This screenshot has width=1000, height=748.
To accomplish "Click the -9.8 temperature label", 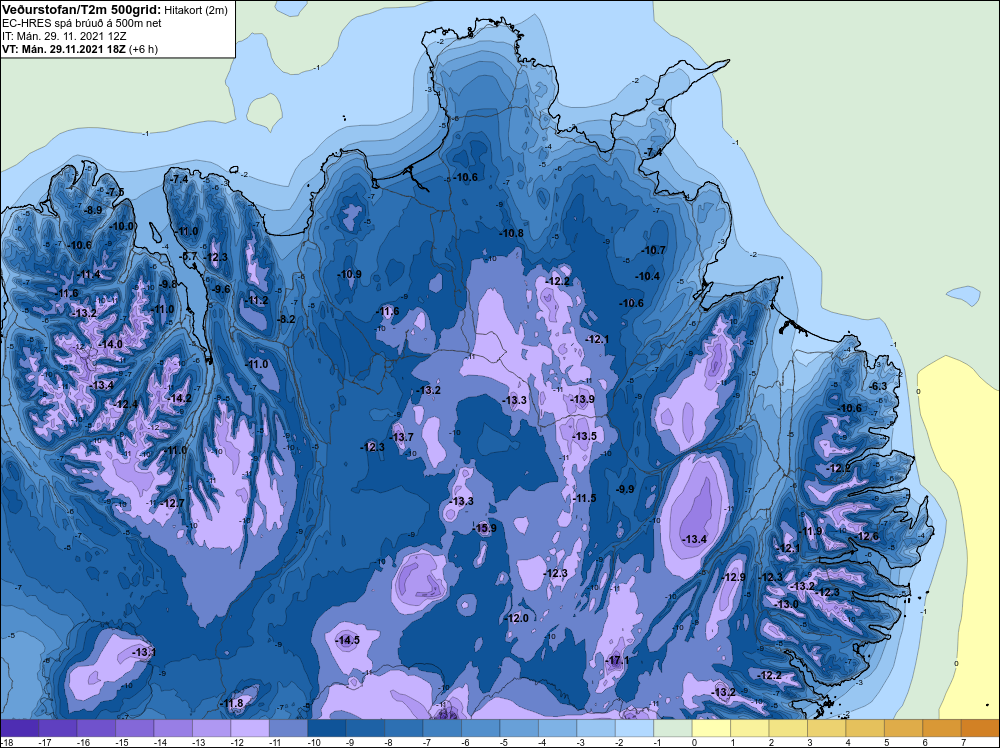I will point(168,284).
